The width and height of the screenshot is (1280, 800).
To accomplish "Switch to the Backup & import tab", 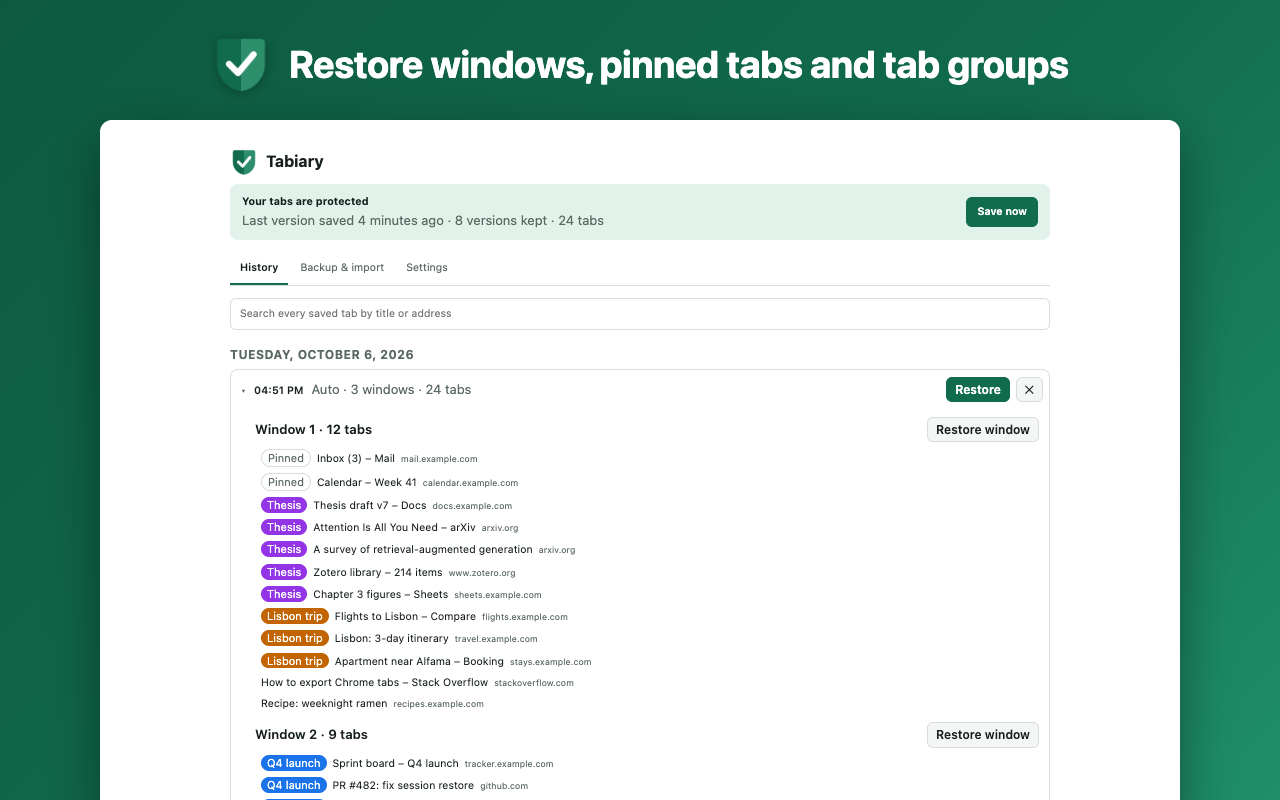I will [342, 268].
